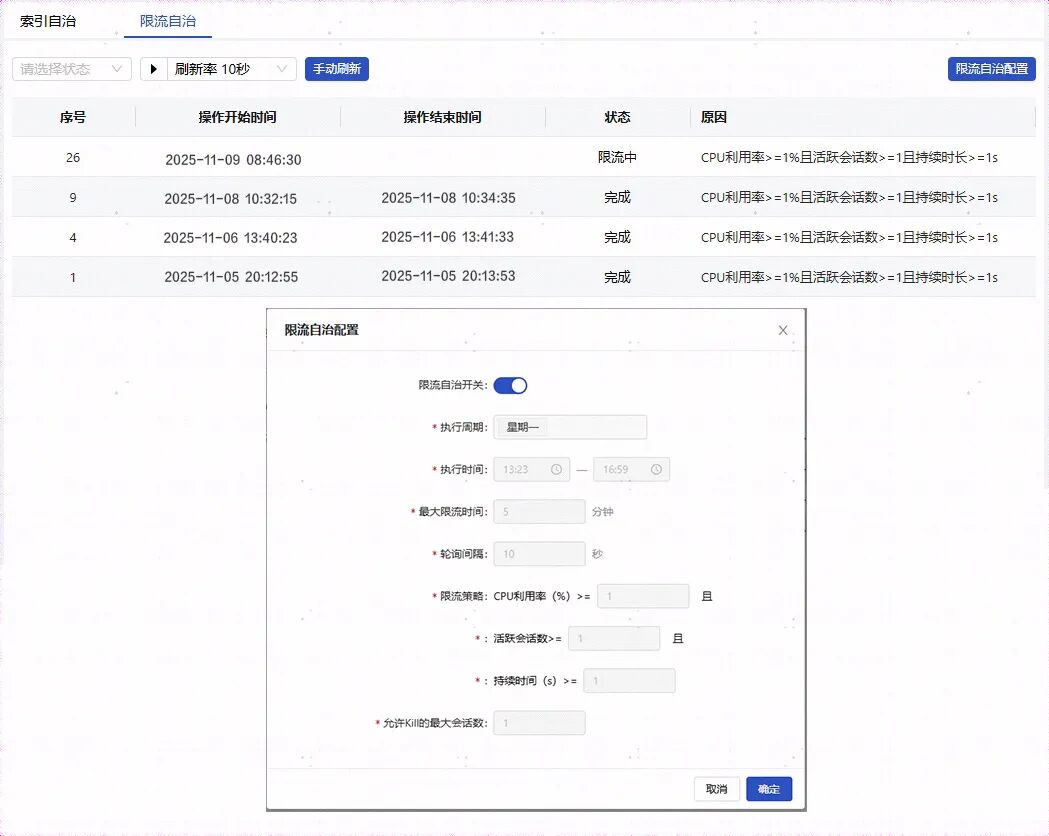Click the CPU利用率 threshold input field
Viewport: 1049px width, 836px height.
[643, 595]
